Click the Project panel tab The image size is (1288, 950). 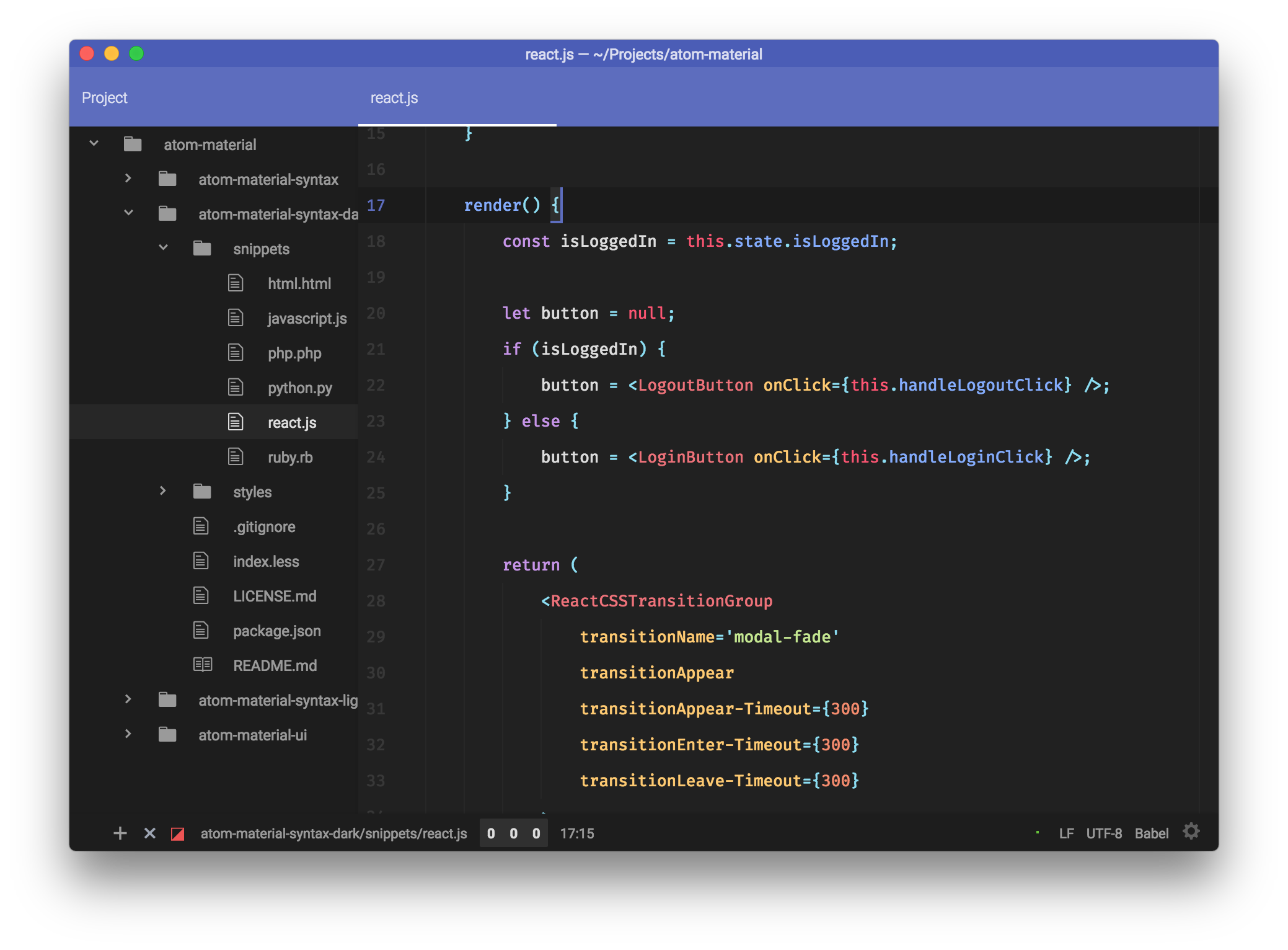click(104, 98)
